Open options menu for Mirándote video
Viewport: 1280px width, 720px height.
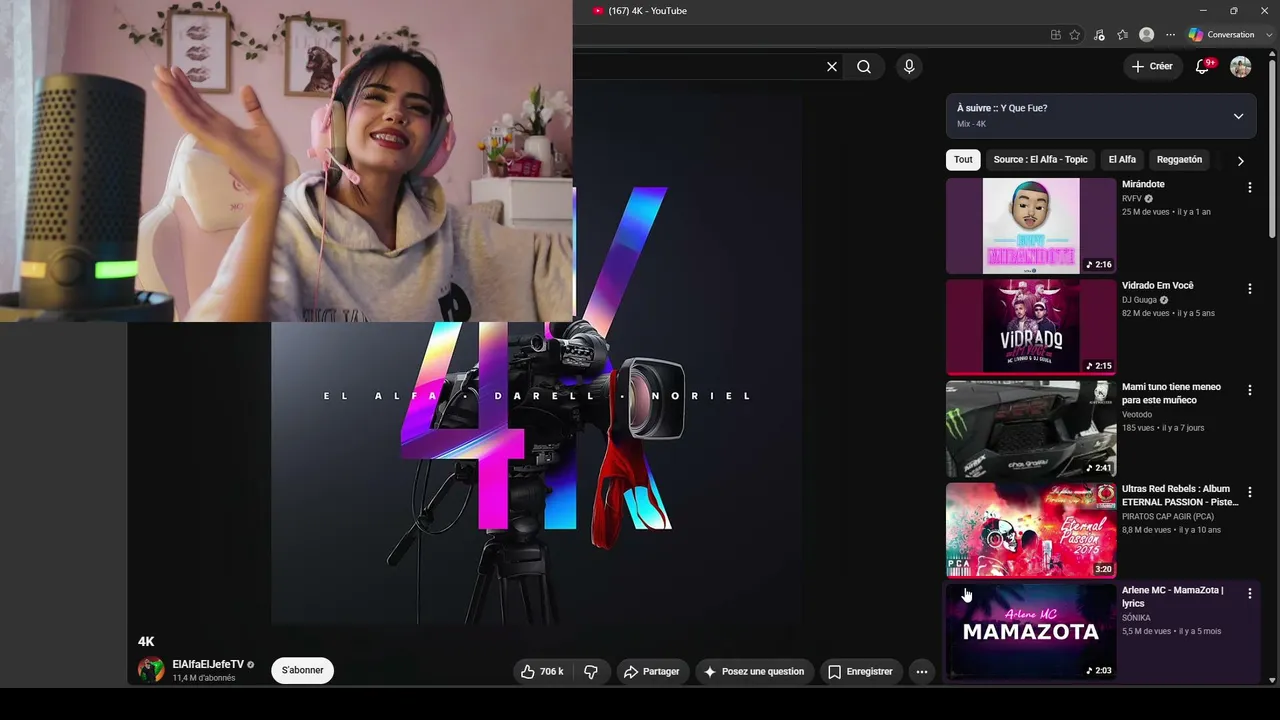tap(1249, 188)
